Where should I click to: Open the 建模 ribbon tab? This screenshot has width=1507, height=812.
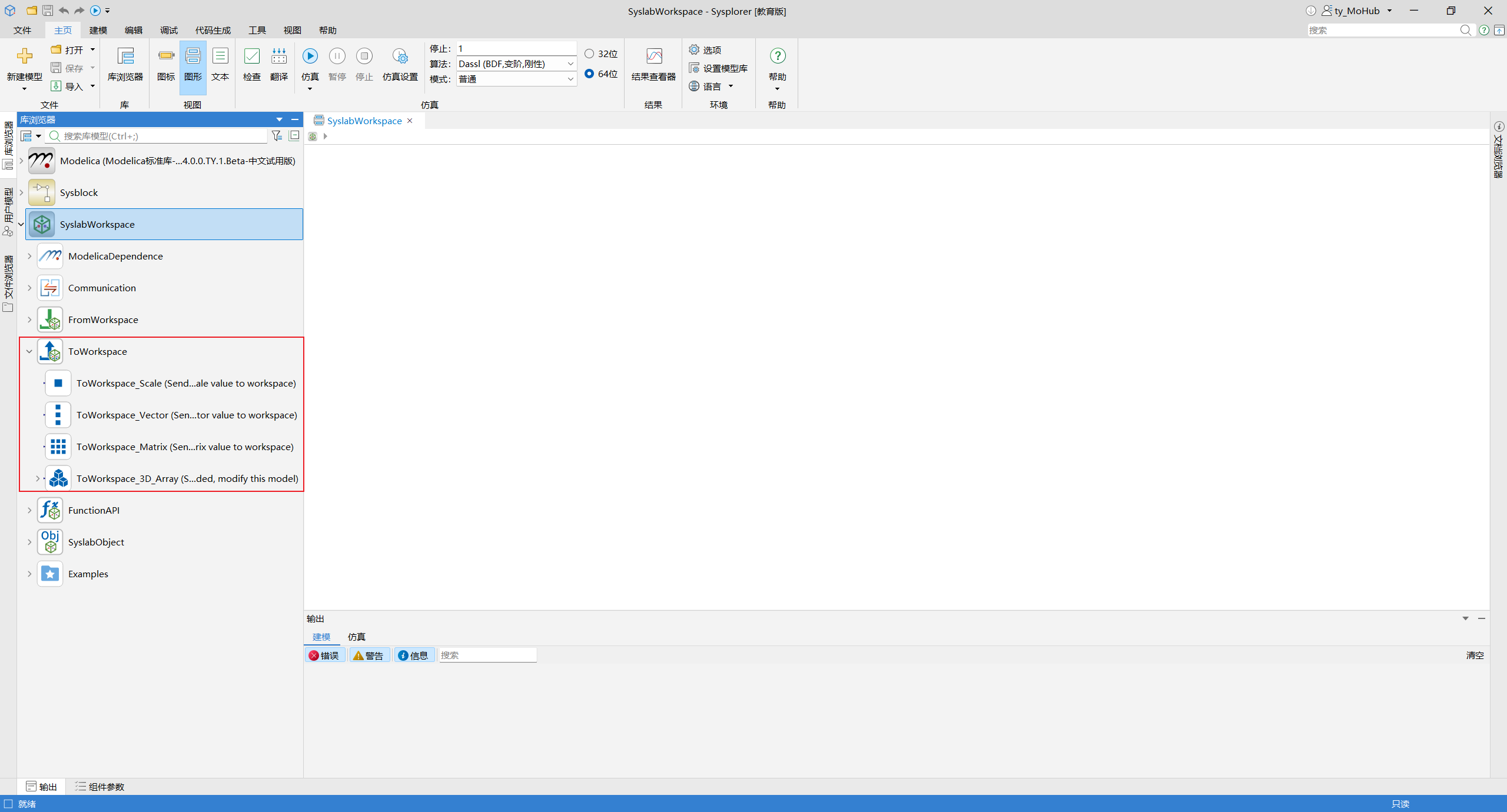(x=98, y=30)
